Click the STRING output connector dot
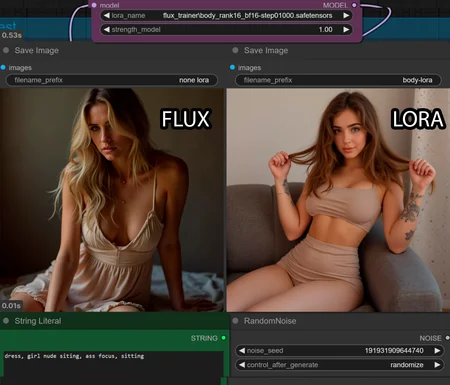450x385 pixels. pyautogui.click(x=223, y=338)
